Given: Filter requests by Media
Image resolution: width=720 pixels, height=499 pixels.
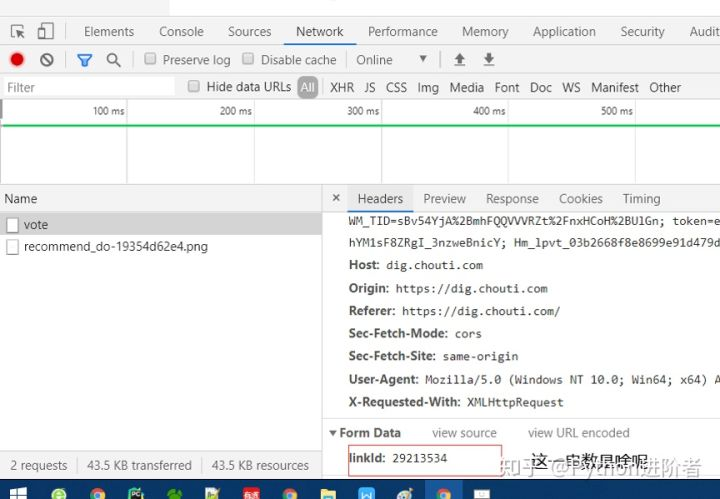Looking at the screenshot, I should click(467, 87).
